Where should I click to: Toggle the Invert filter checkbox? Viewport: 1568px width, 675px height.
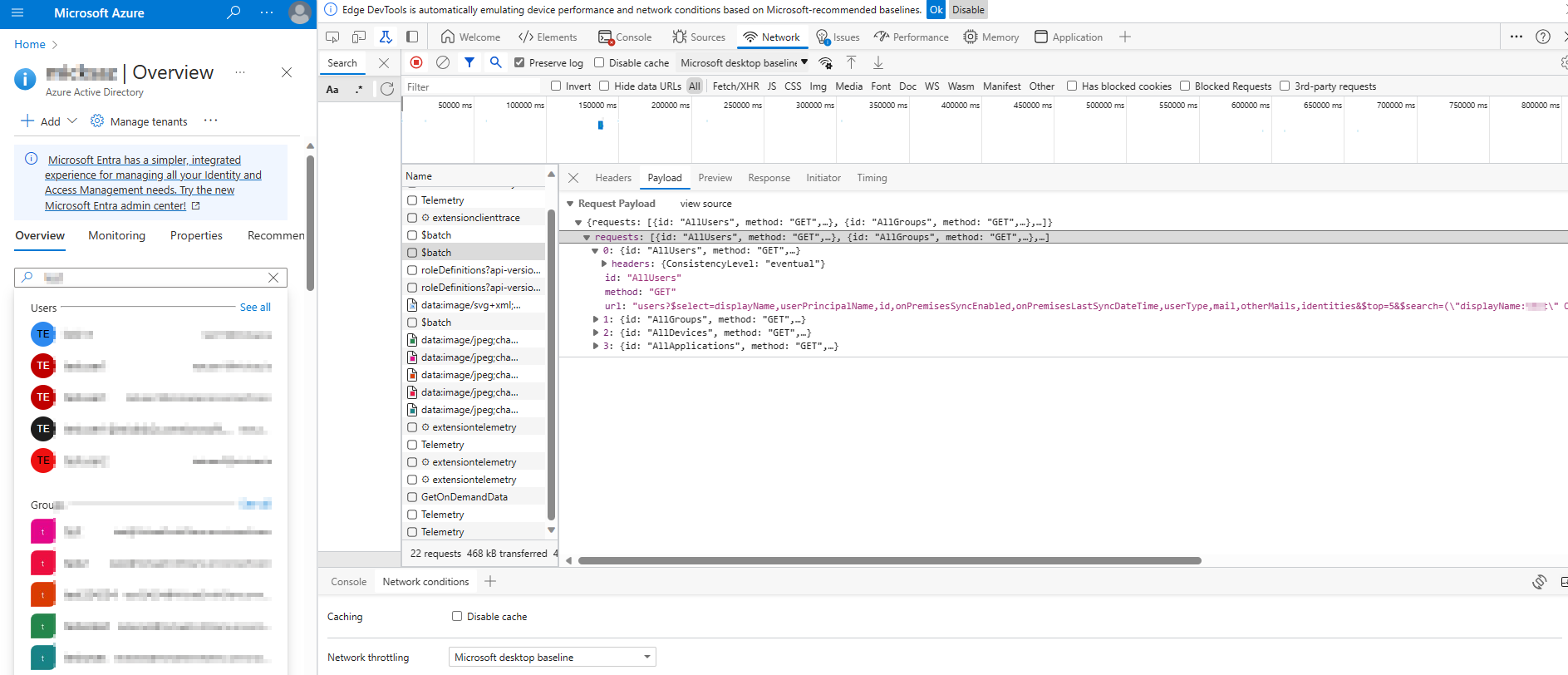point(556,86)
